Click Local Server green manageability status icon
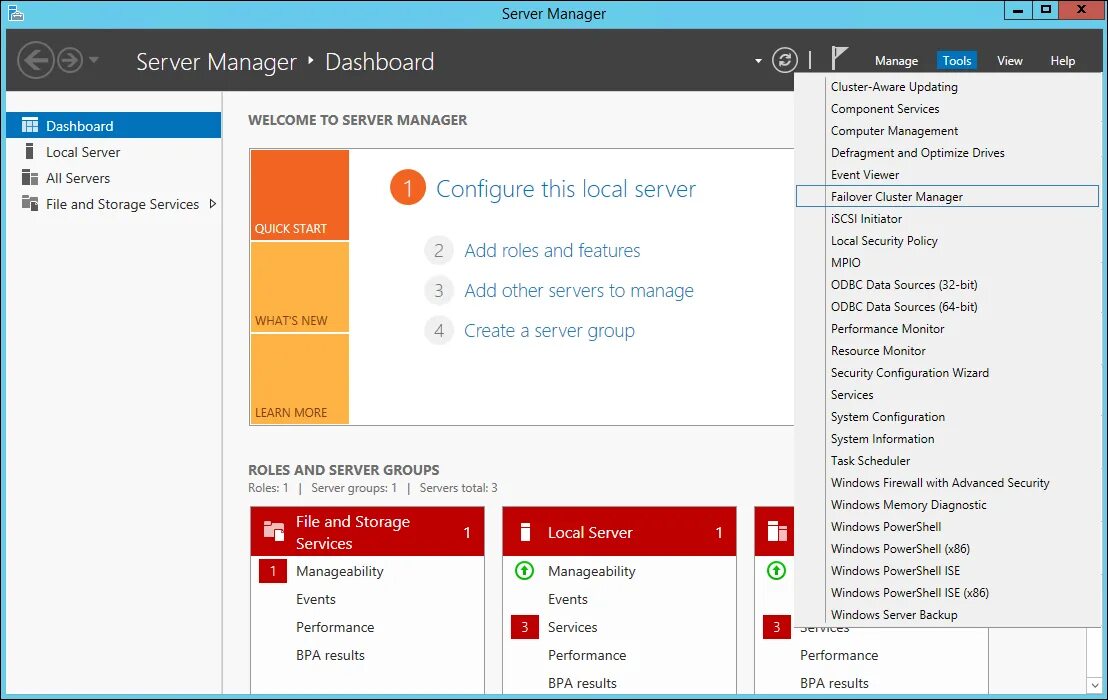The height and width of the screenshot is (700, 1108). pyautogui.click(x=524, y=570)
